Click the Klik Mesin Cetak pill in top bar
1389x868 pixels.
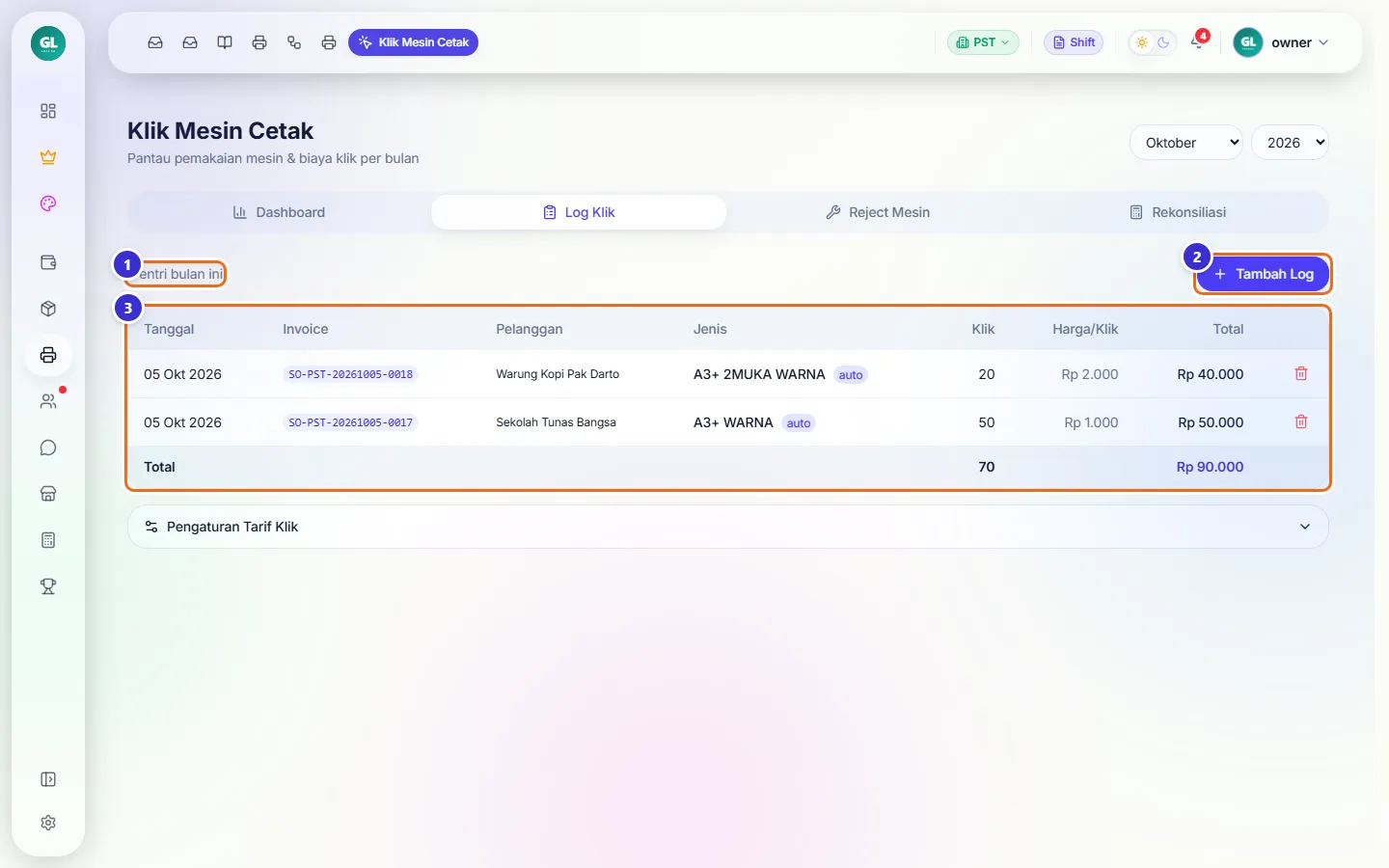coord(413,42)
